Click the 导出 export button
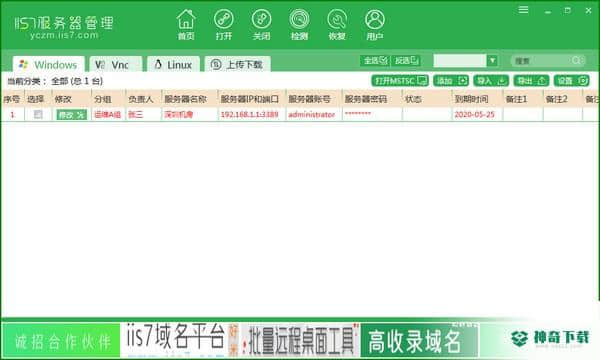 531,81
